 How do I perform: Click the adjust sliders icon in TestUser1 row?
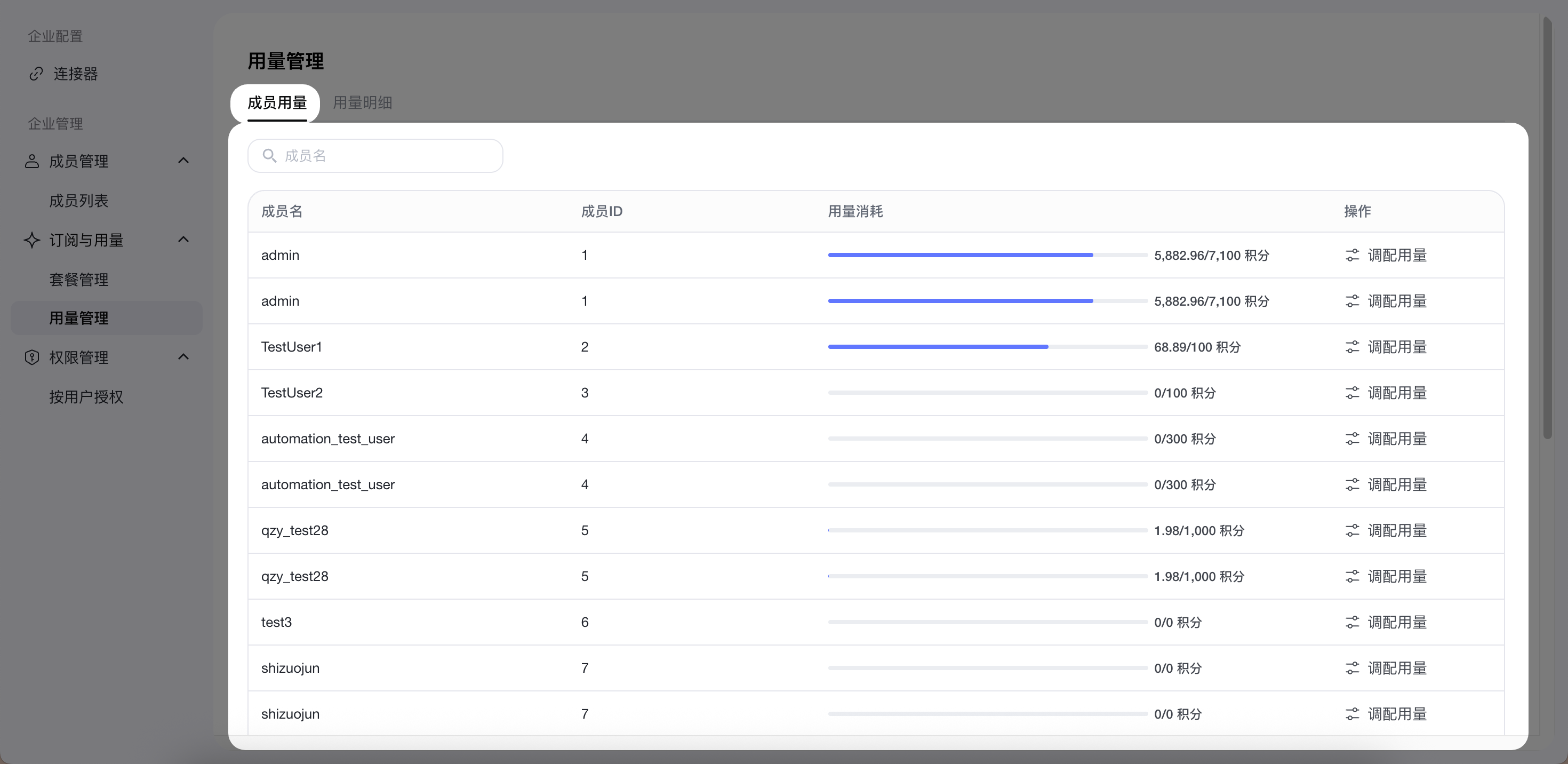click(x=1352, y=347)
